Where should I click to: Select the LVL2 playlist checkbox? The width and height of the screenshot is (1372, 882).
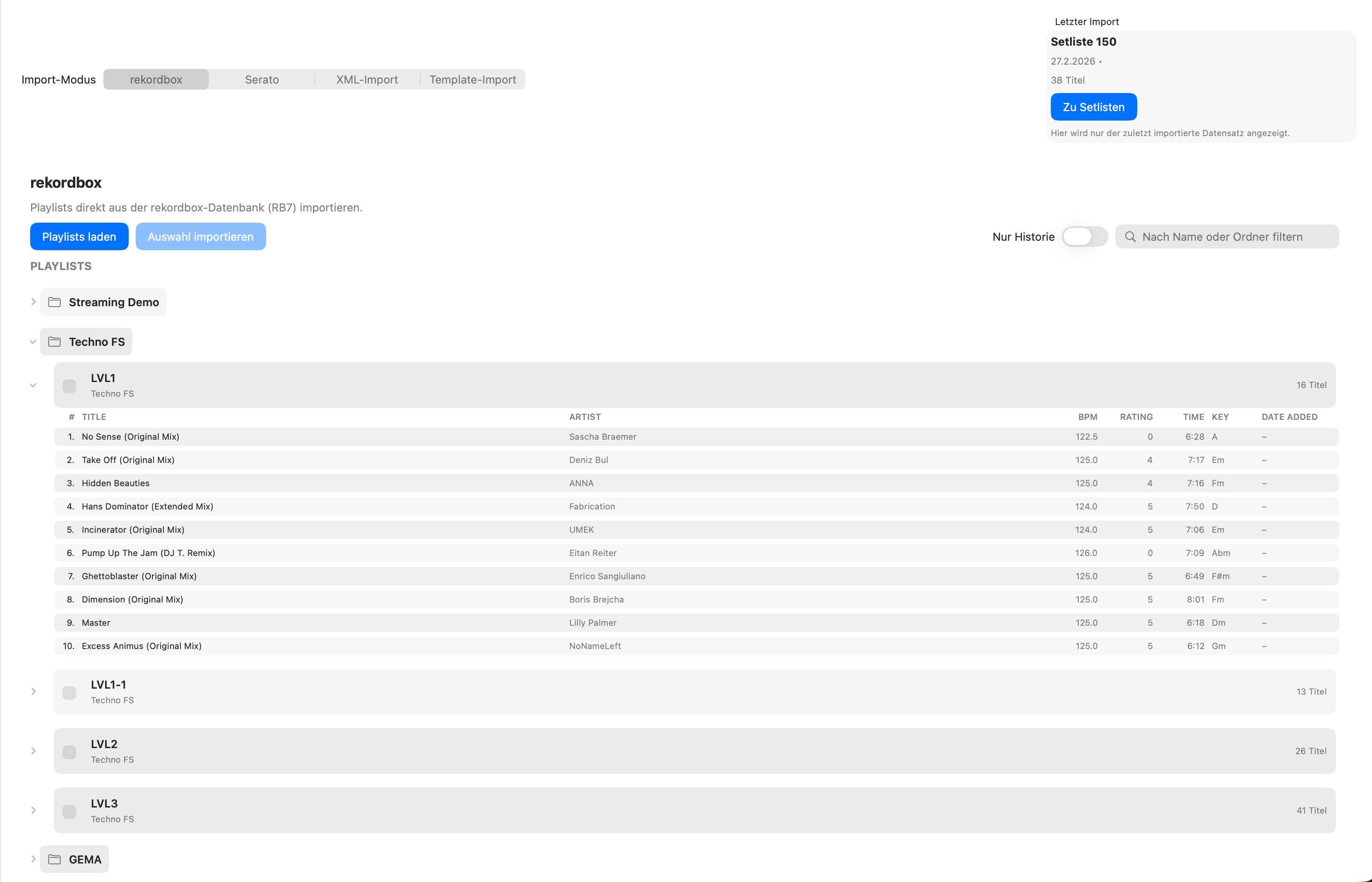tap(69, 752)
